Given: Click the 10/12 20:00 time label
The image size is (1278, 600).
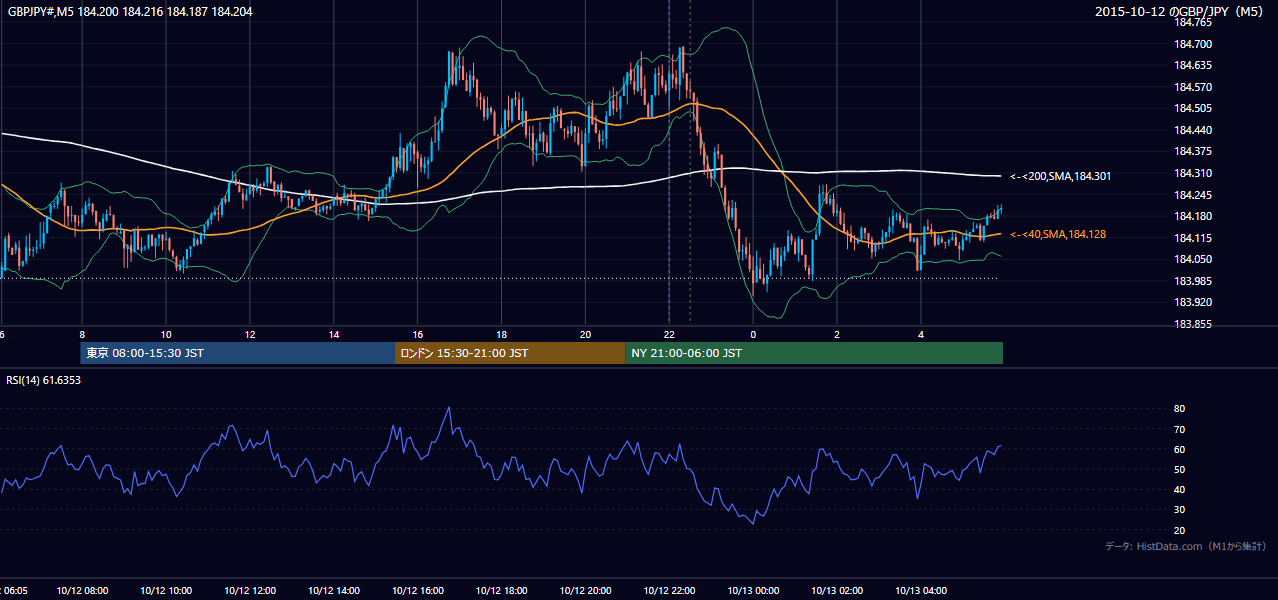Looking at the screenshot, I should [x=586, y=591].
